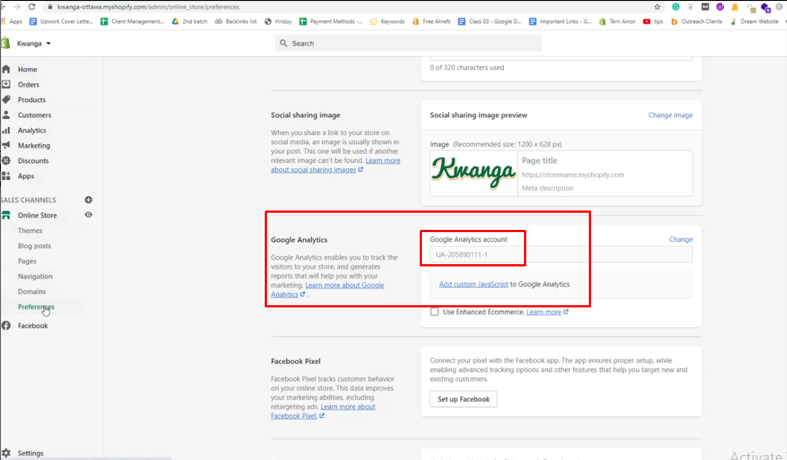Open Customers section
Image resolution: width=787 pixels, height=460 pixels.
point(34,115)
